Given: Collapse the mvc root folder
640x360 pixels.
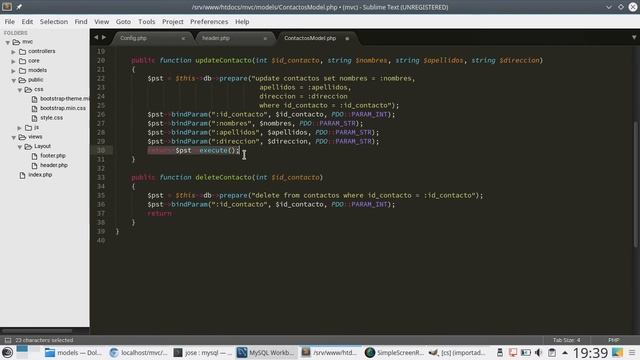Looking at the screenshot, I should (7, 42).
